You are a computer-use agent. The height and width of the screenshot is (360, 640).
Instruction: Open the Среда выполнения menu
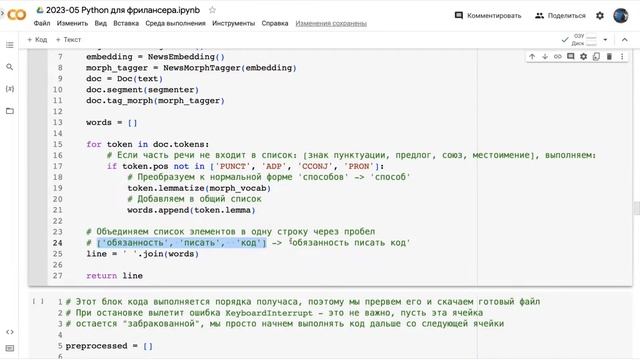tap(176, 23)
